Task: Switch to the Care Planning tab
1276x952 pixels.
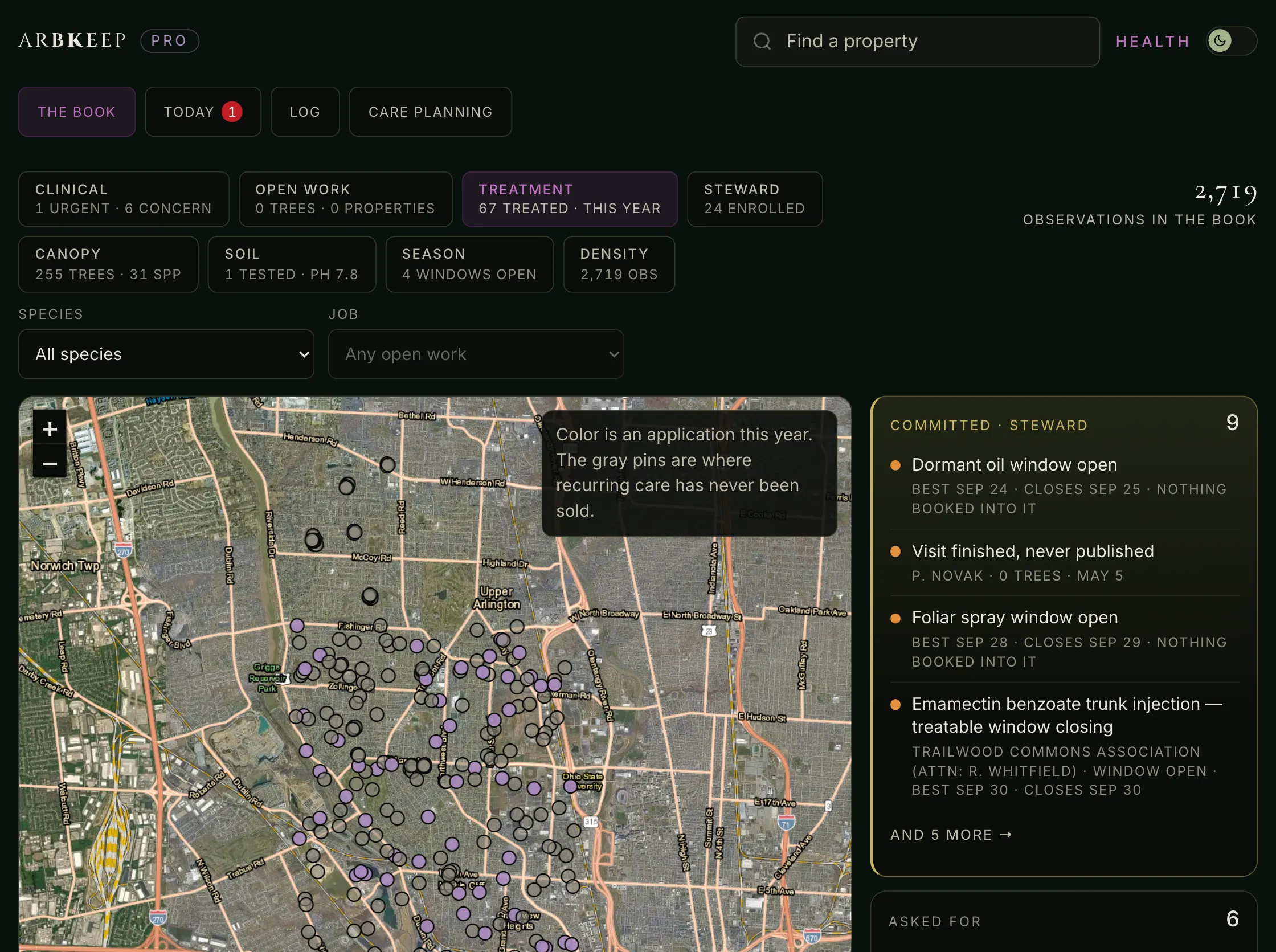Action: click(430, 112)
